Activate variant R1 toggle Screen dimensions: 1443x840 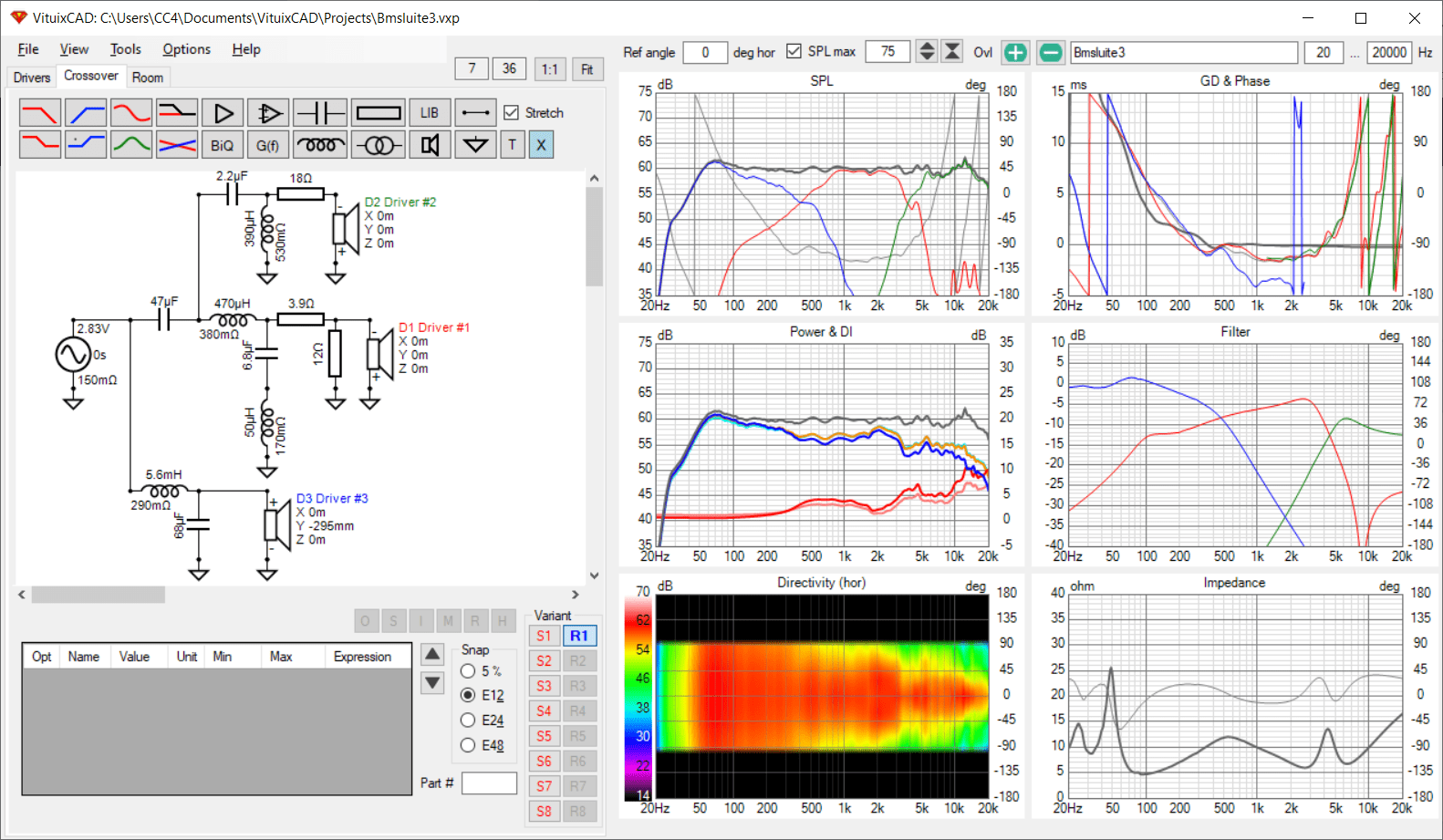[x=579, y=636]
